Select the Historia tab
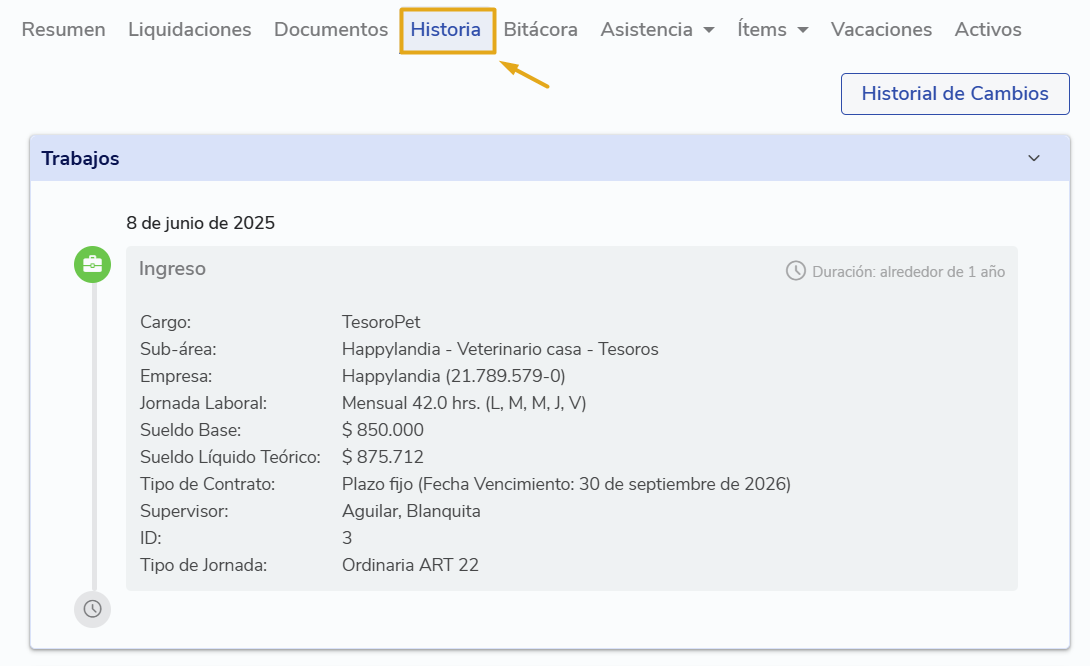Viewport: 1090px width, 666px height. [x=446, y=30]
